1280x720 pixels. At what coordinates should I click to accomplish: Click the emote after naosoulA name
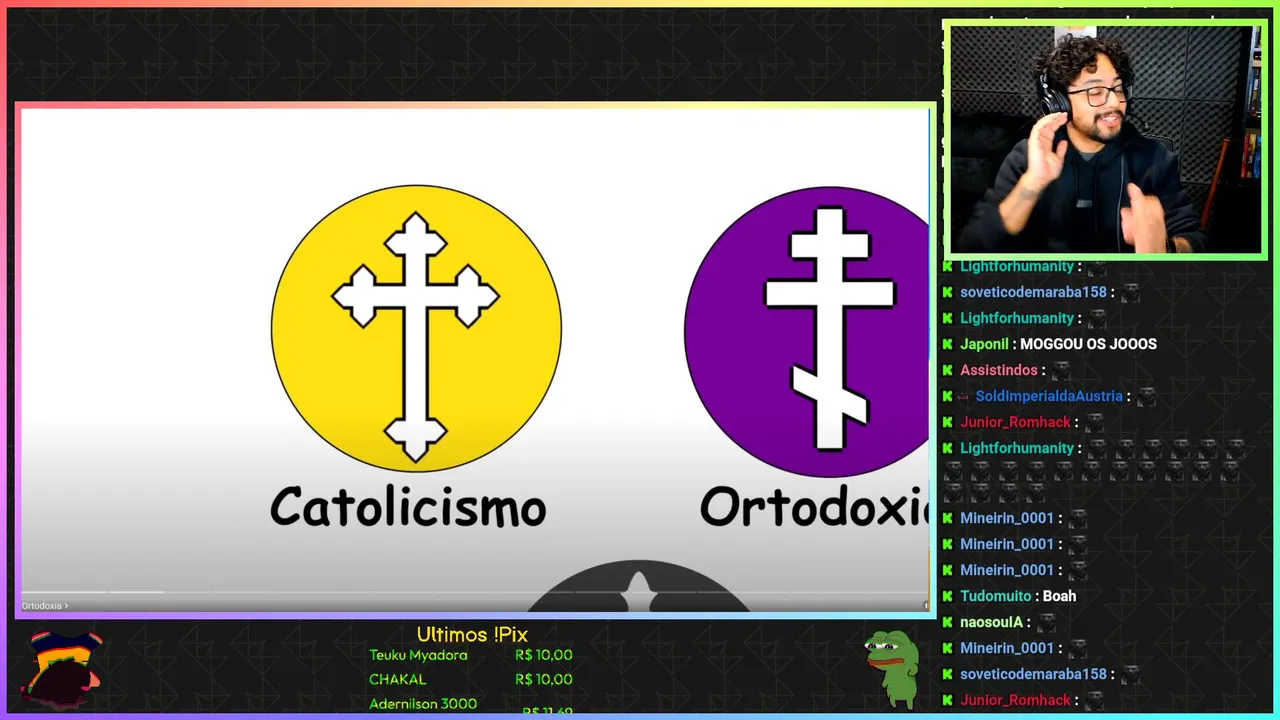1046,623
